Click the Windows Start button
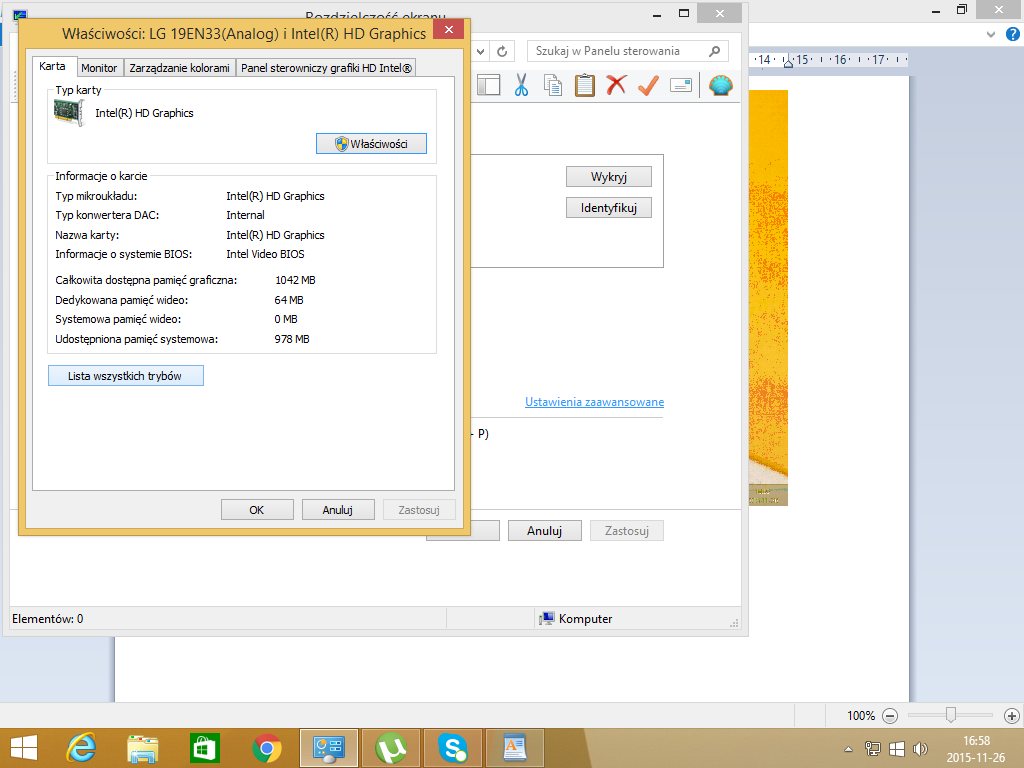This screenshot has height=768, width=1024. point(24,748)
